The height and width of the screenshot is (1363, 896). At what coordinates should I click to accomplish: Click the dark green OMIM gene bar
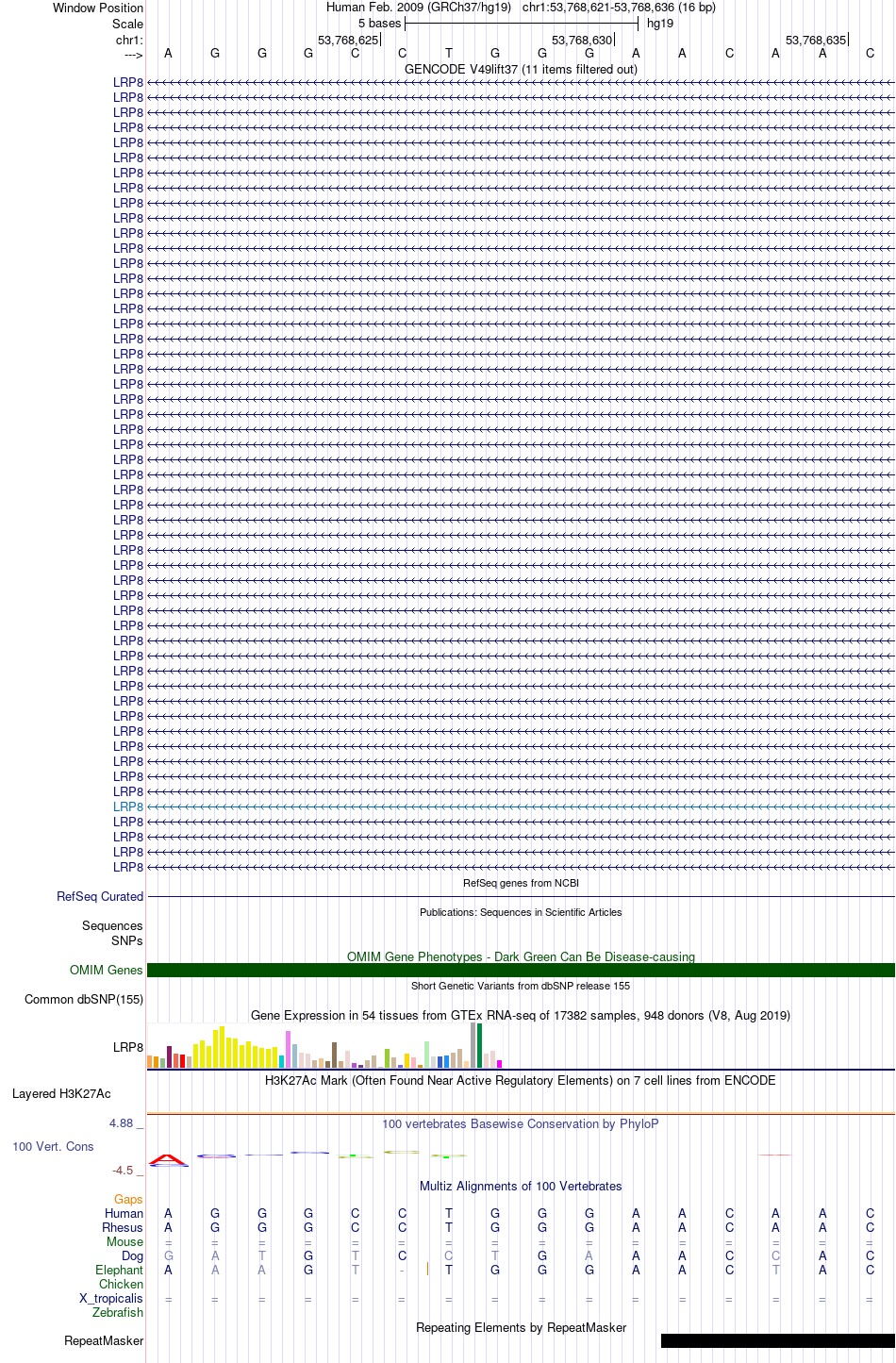point(521,970)
